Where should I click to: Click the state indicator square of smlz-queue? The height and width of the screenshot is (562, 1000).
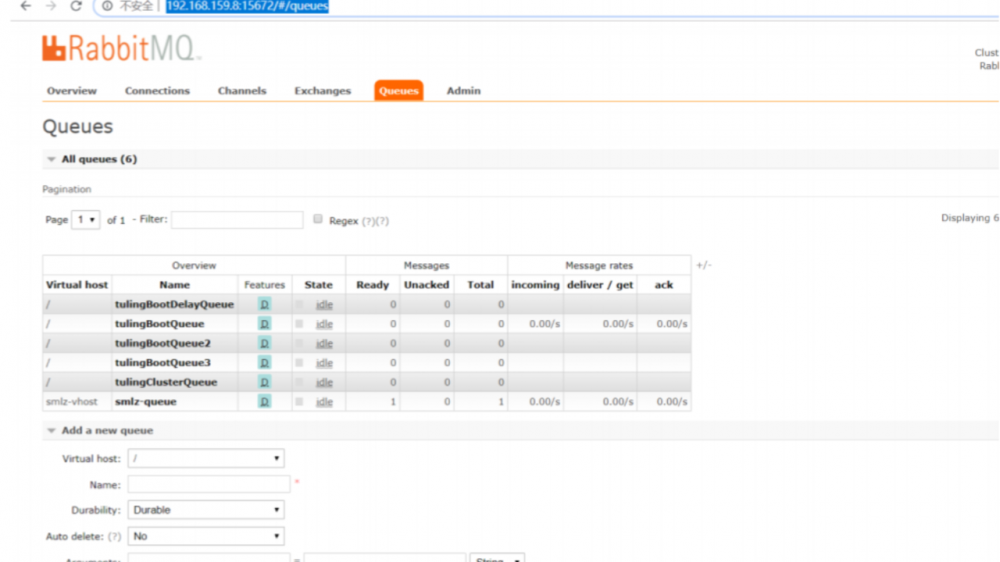[299, 402]
